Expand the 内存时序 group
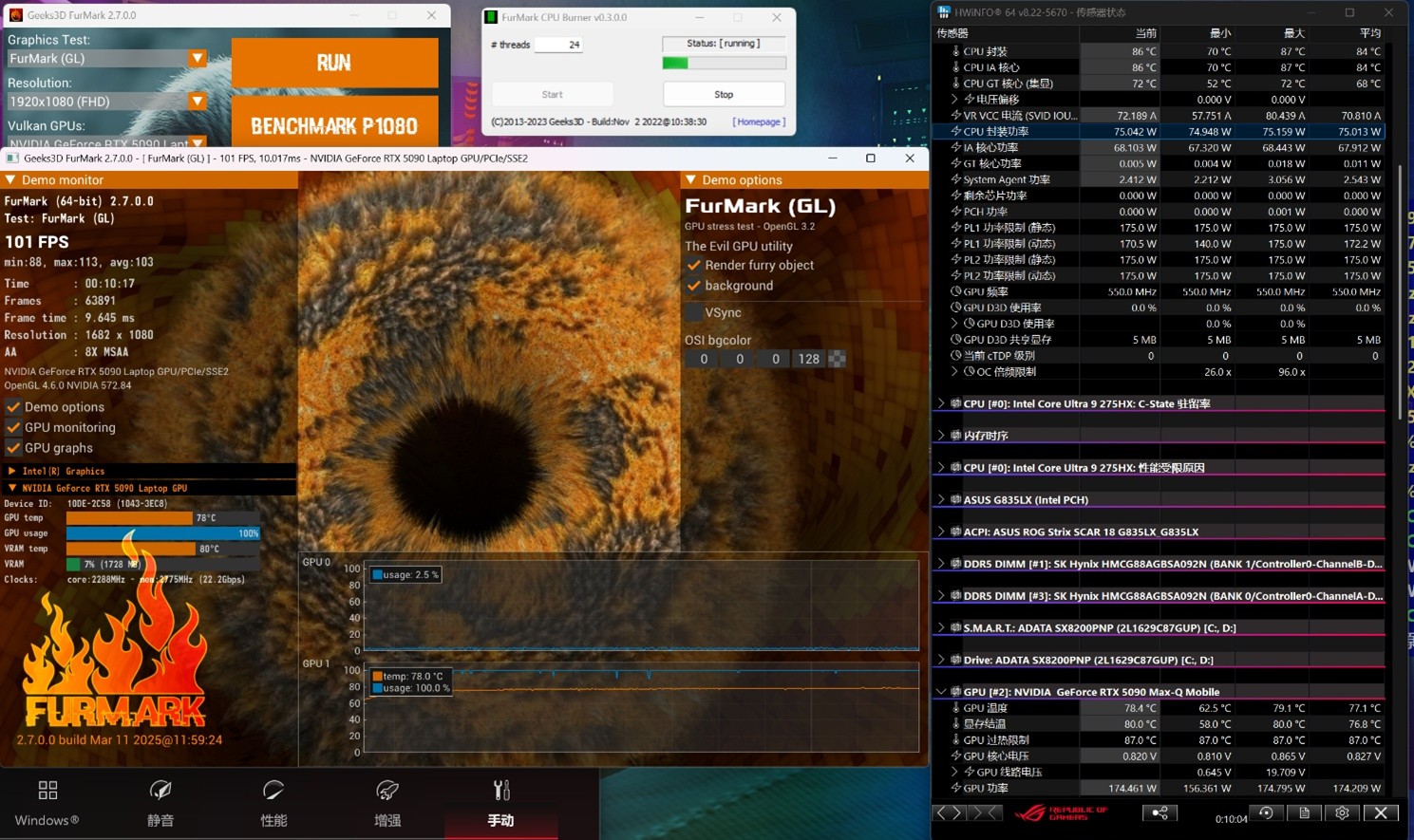Image resolution: width=1414 pixels, height=840 pixels. point(941,436)
